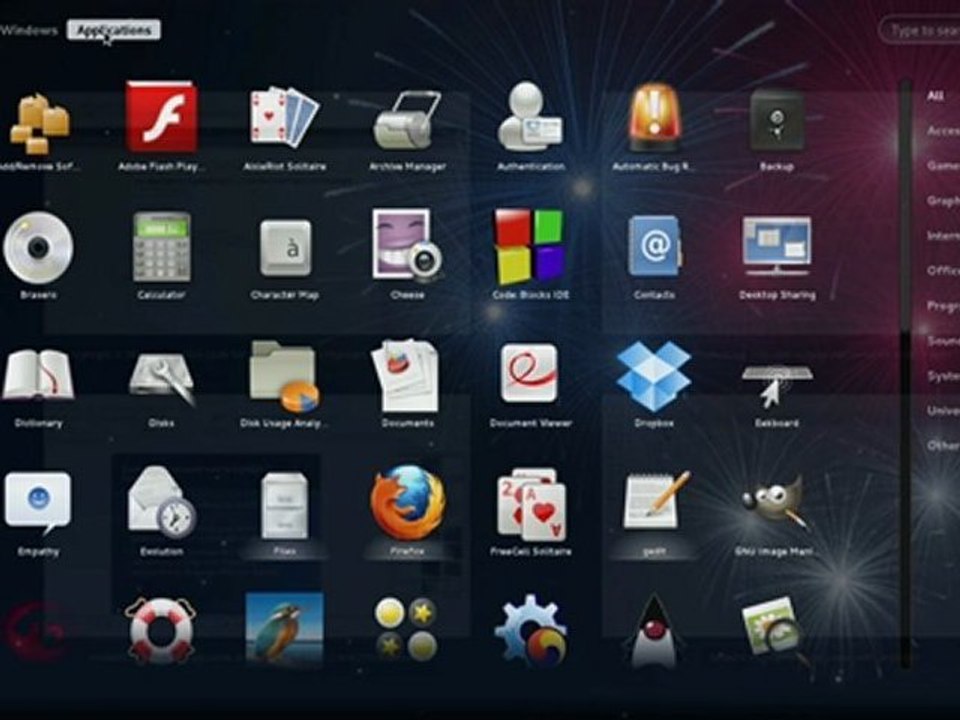The width and height of the screenshot is (960, 720).
Task: Filter by Graphics category
Action: pyautogui.click(x=943, y=200)
